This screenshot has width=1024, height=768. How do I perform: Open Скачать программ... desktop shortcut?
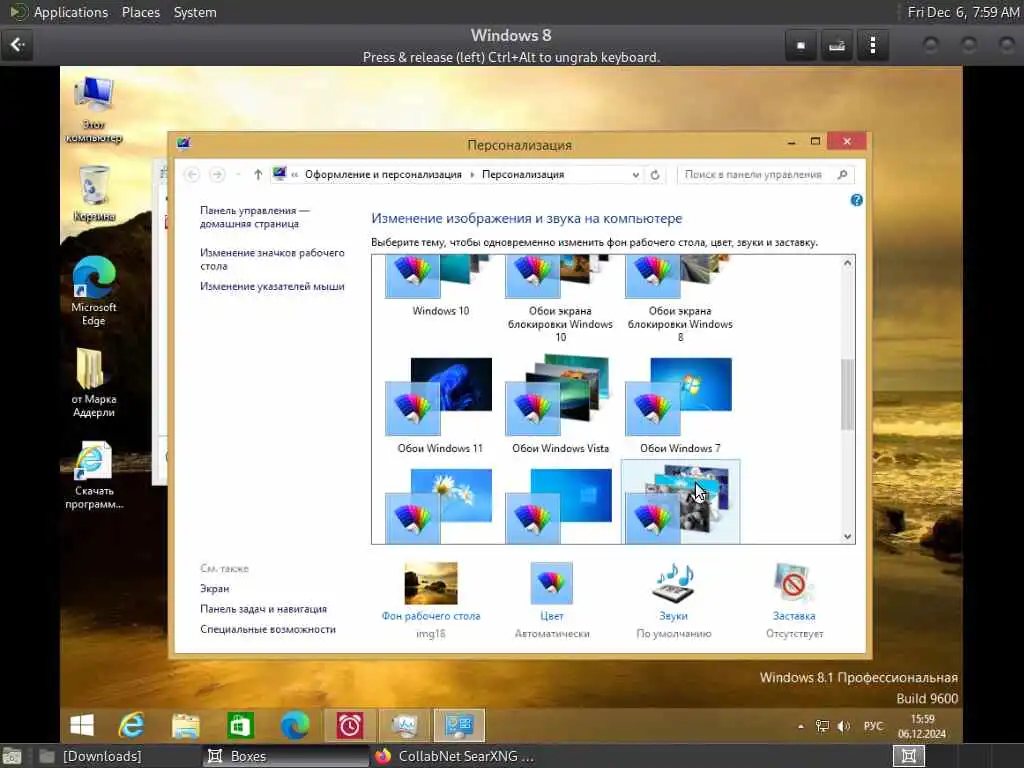click(x=94, y=474)
